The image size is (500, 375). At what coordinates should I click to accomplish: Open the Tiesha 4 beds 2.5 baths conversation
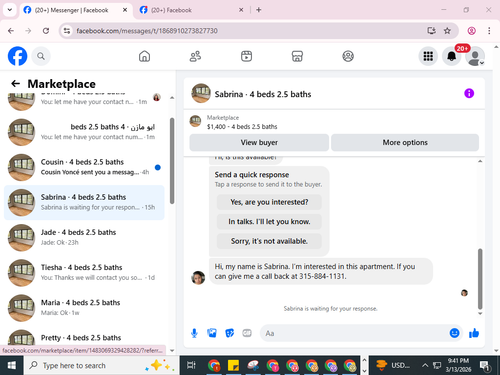84,272
